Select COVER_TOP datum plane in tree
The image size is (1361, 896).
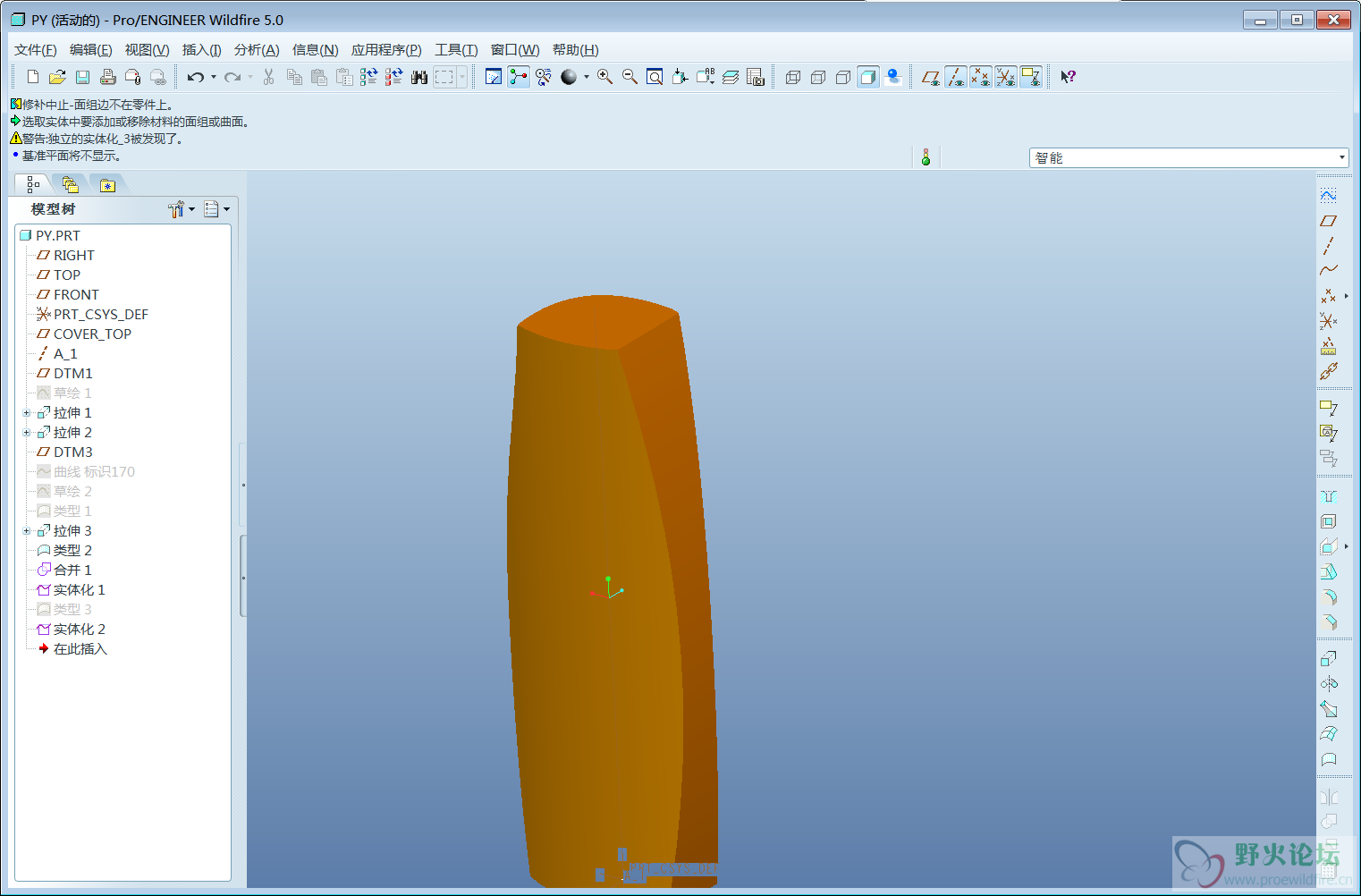pos(83,334)
